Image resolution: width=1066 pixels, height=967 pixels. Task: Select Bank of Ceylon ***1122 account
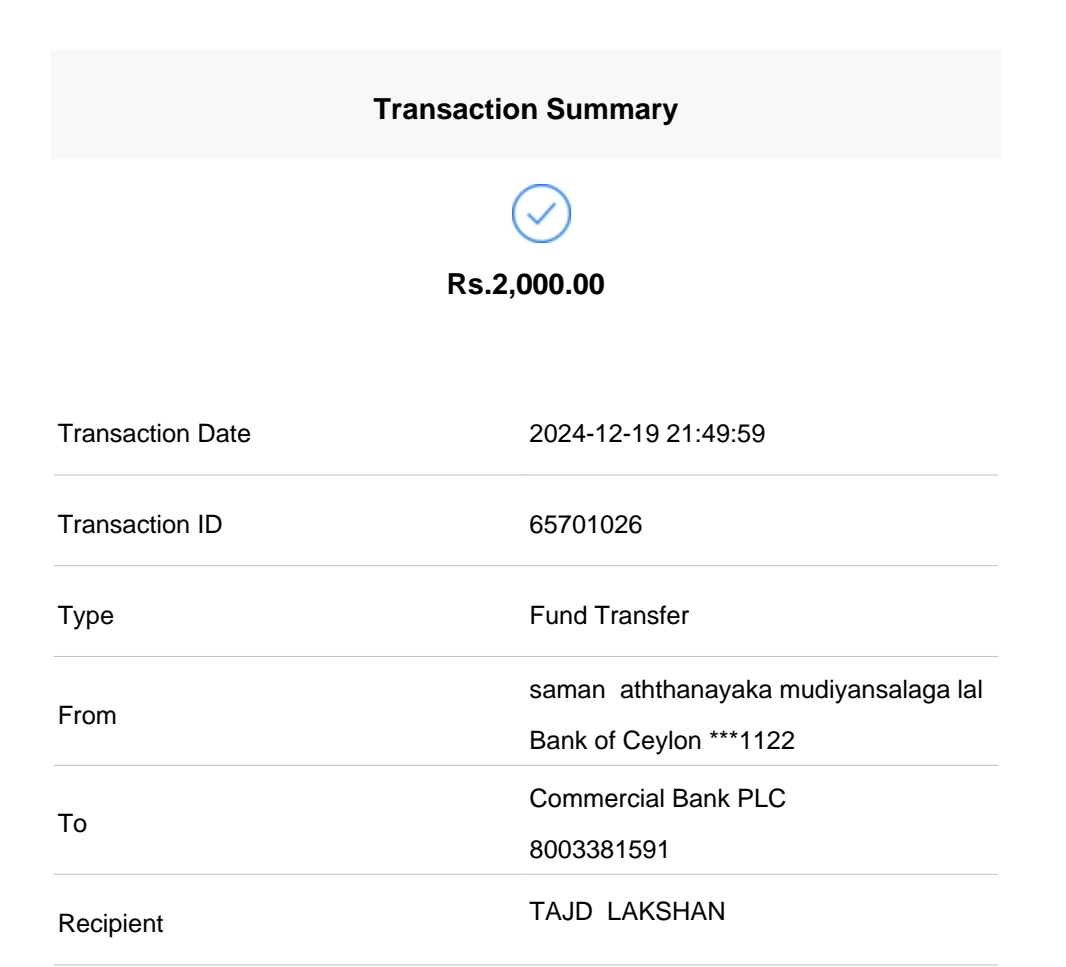tap(644, 741)
